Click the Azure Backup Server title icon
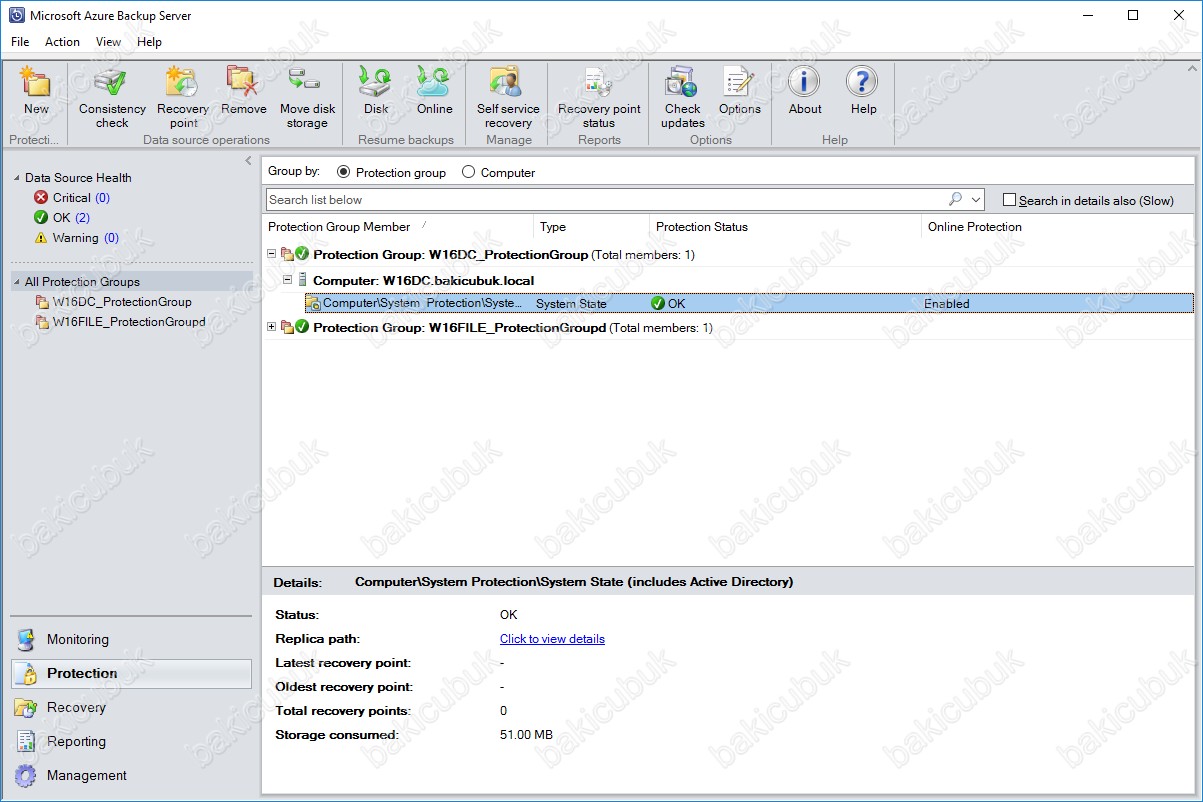1203x802 pixels. (x=17, y=15)
